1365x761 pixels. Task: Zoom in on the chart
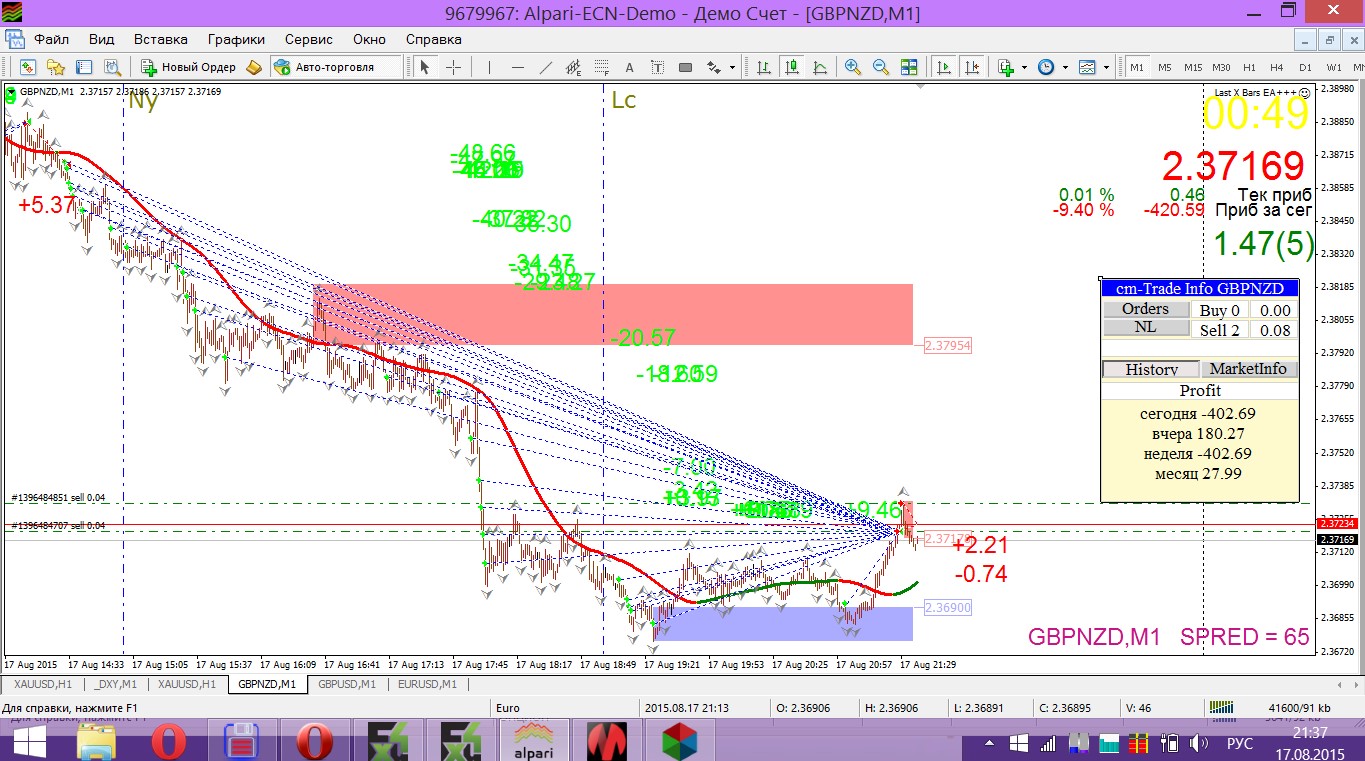[852, 67]
